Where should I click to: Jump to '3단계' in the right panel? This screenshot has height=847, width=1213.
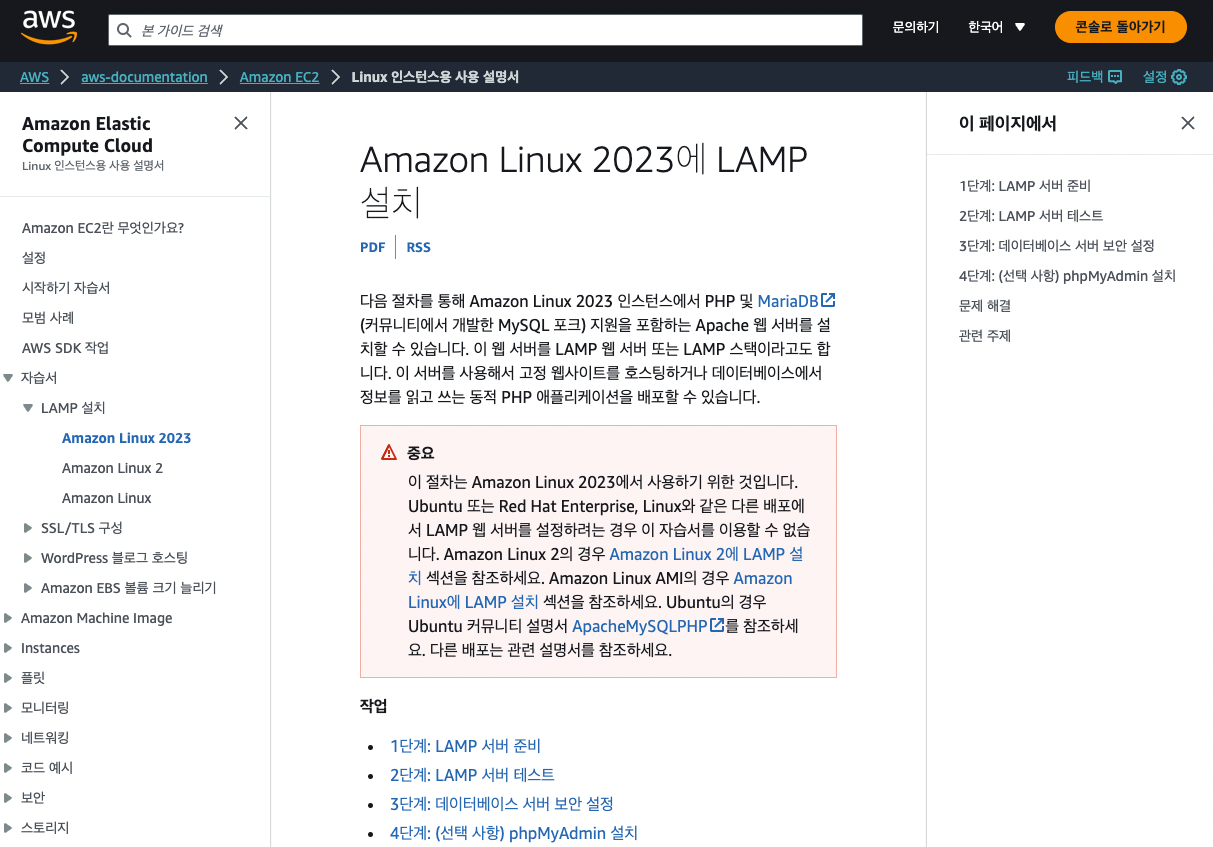pos(1057,246)
